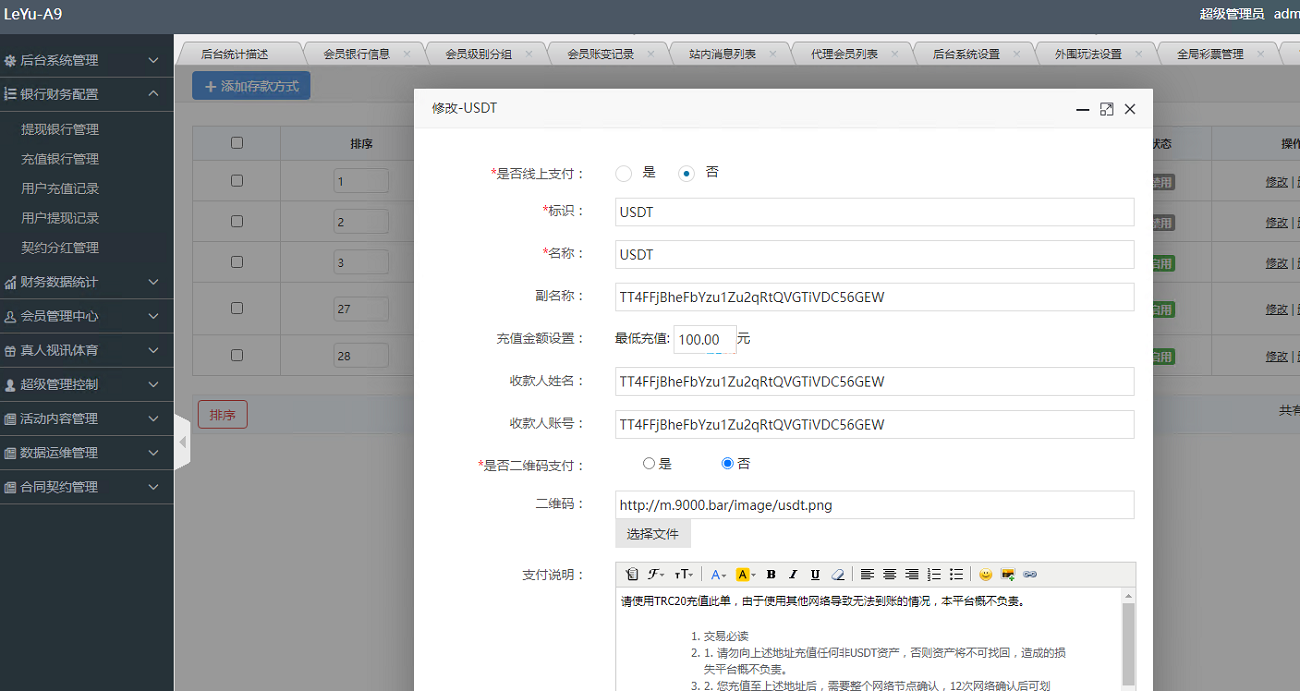1300x691 pixels.
Task: Check the row with sort order 1
Action: pos(237,181)
